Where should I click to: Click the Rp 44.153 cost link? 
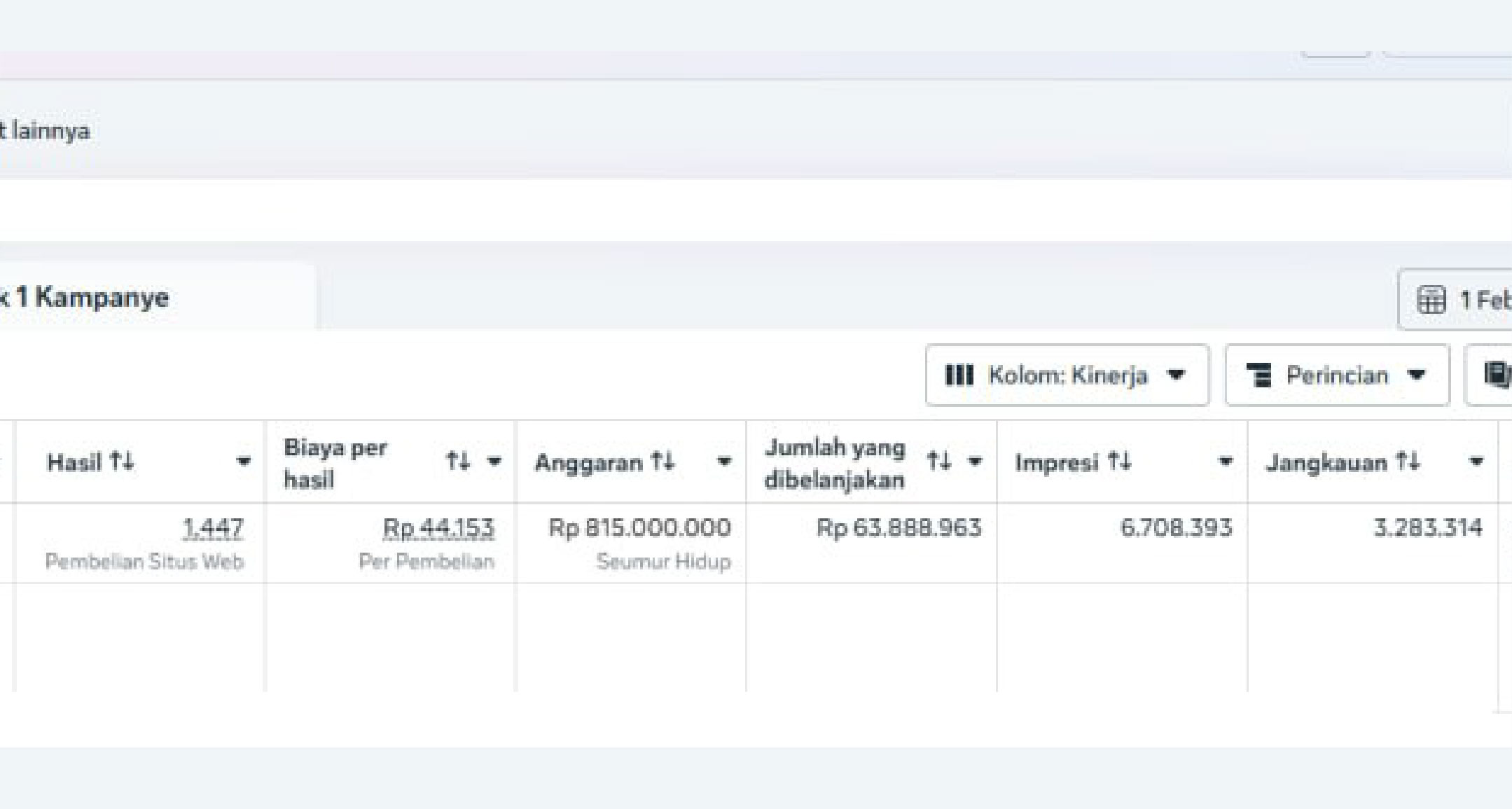(438, 528)
